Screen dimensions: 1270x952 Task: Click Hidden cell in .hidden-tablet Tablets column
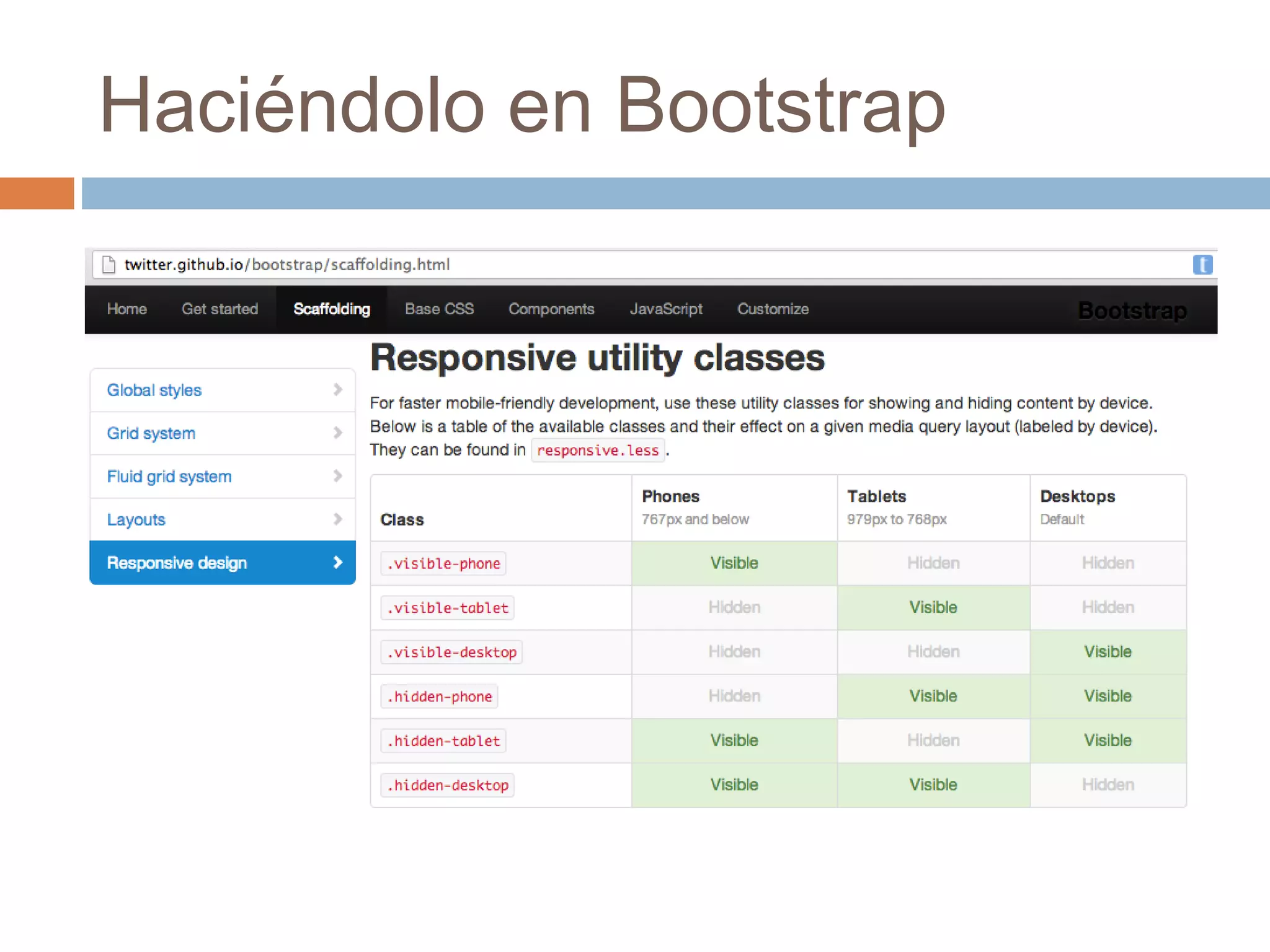(933, 740)
